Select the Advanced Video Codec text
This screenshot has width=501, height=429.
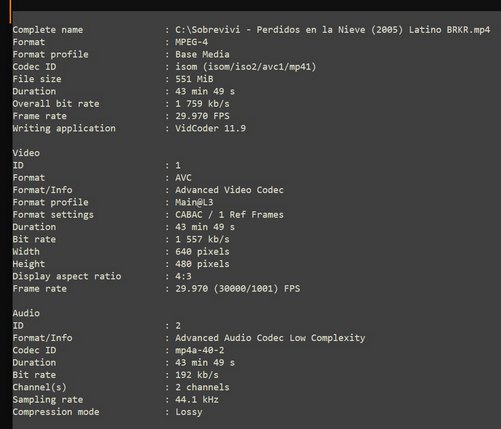pos(229,190)
